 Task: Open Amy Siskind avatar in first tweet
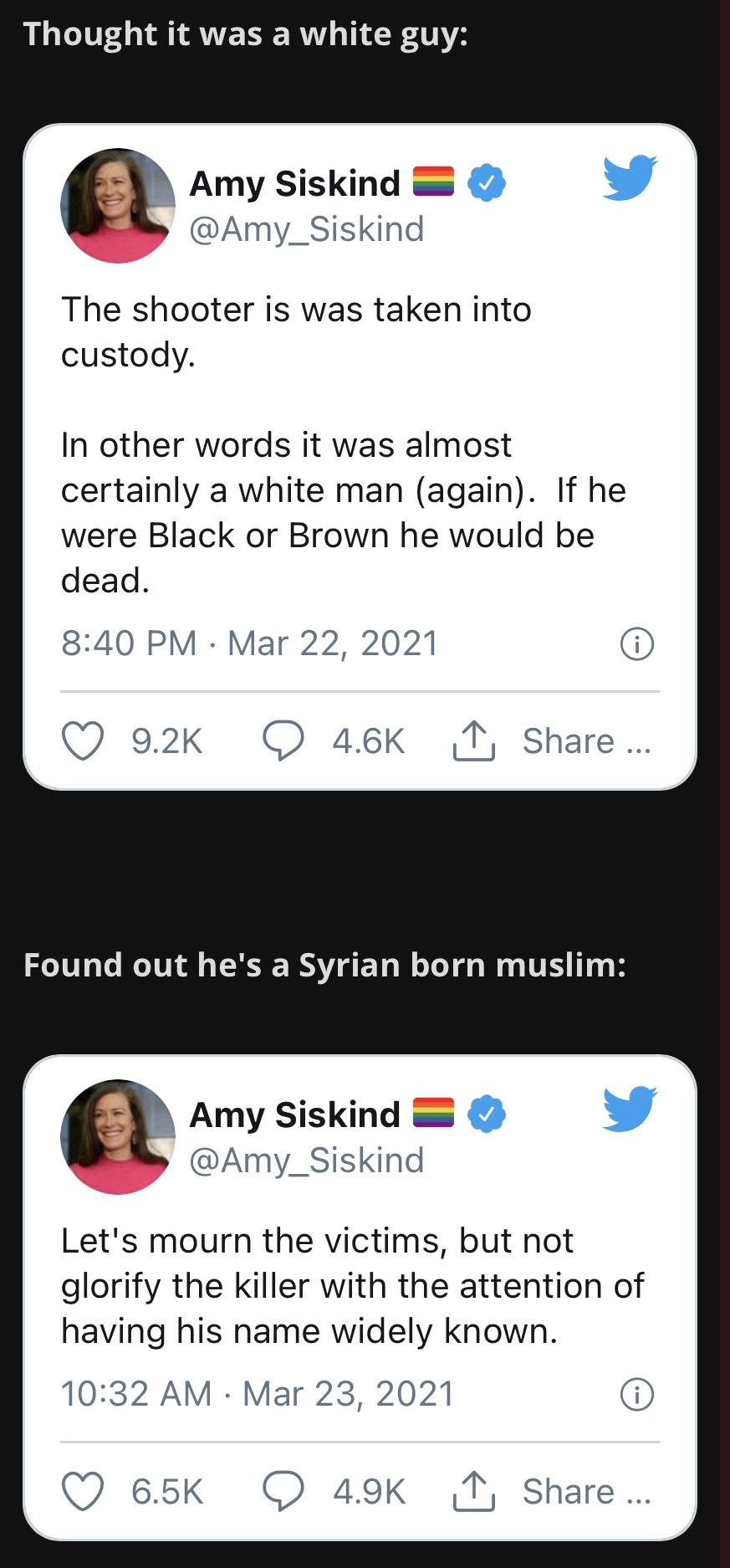pos(118,206)
